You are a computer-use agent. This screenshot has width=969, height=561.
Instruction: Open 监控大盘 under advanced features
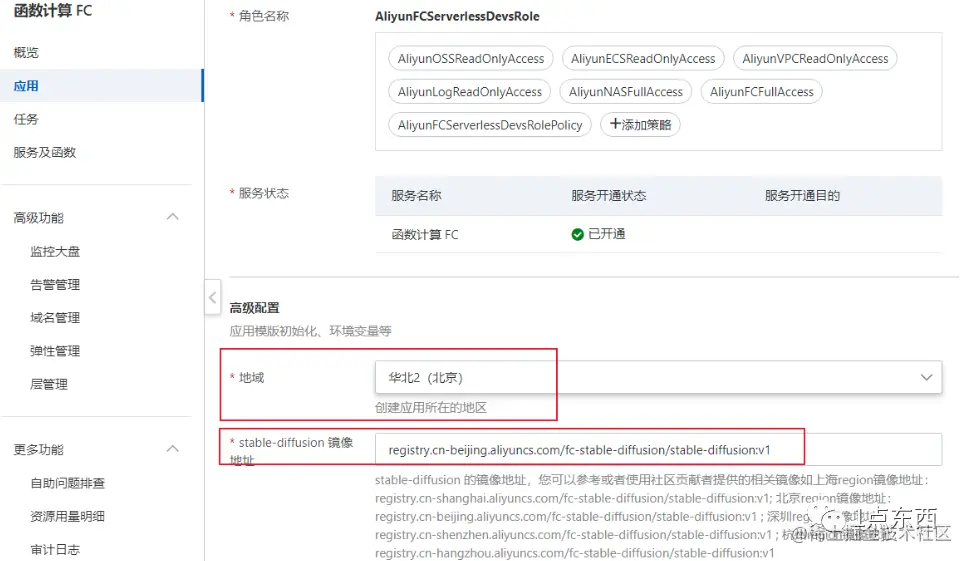point(55,251)
